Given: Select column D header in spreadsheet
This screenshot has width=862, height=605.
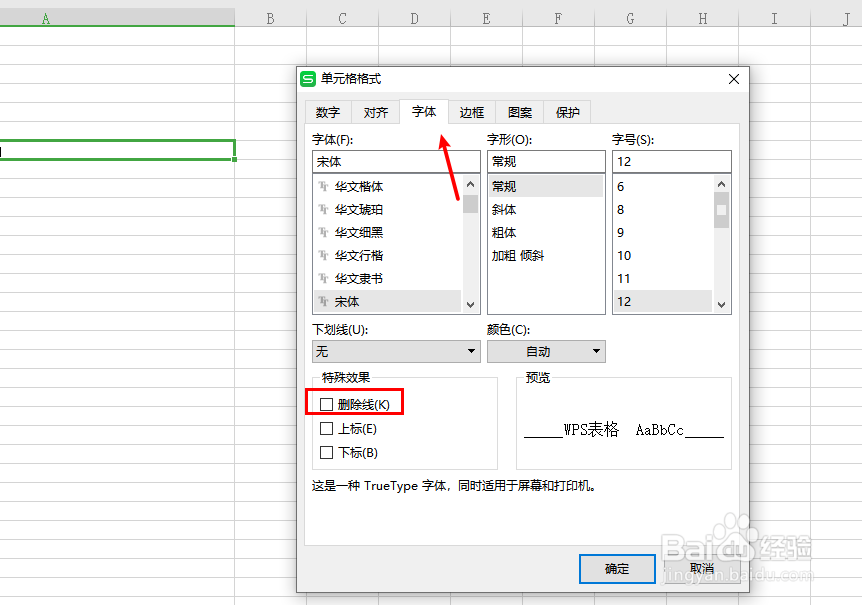Looking at the screenshot, I should click(415, 18).
